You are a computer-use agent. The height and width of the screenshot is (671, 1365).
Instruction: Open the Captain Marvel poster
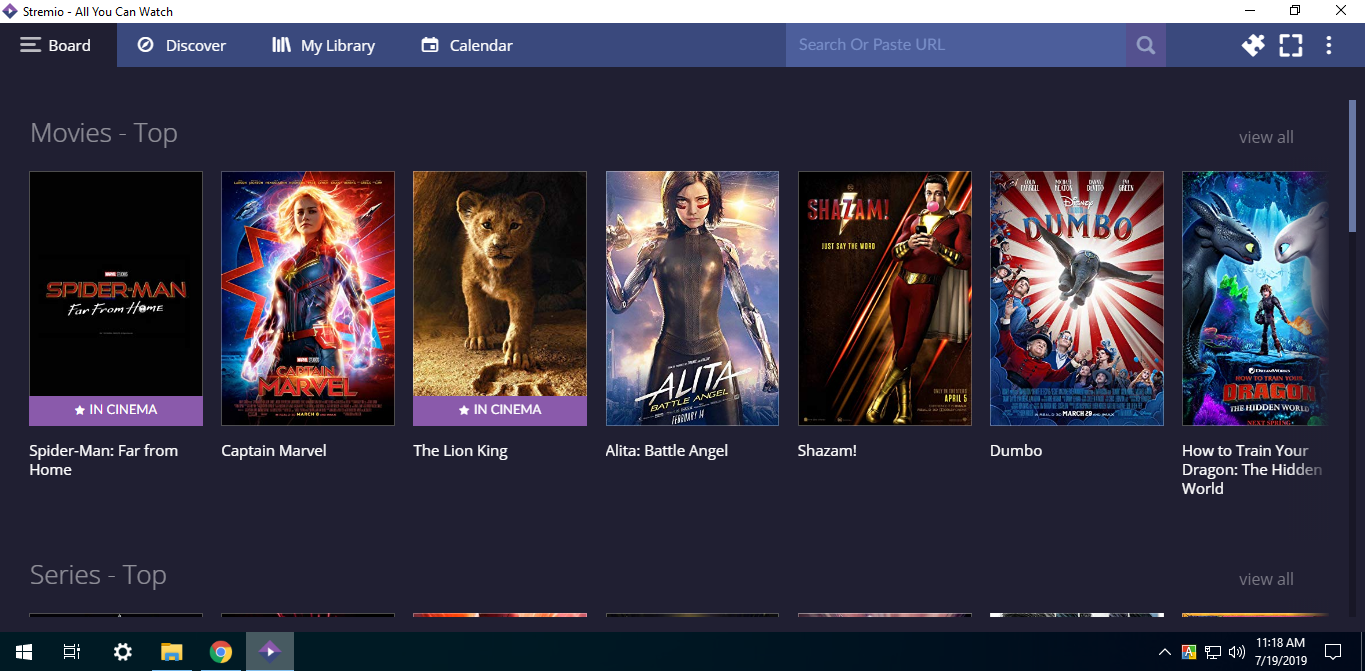(x=308, y=298)
